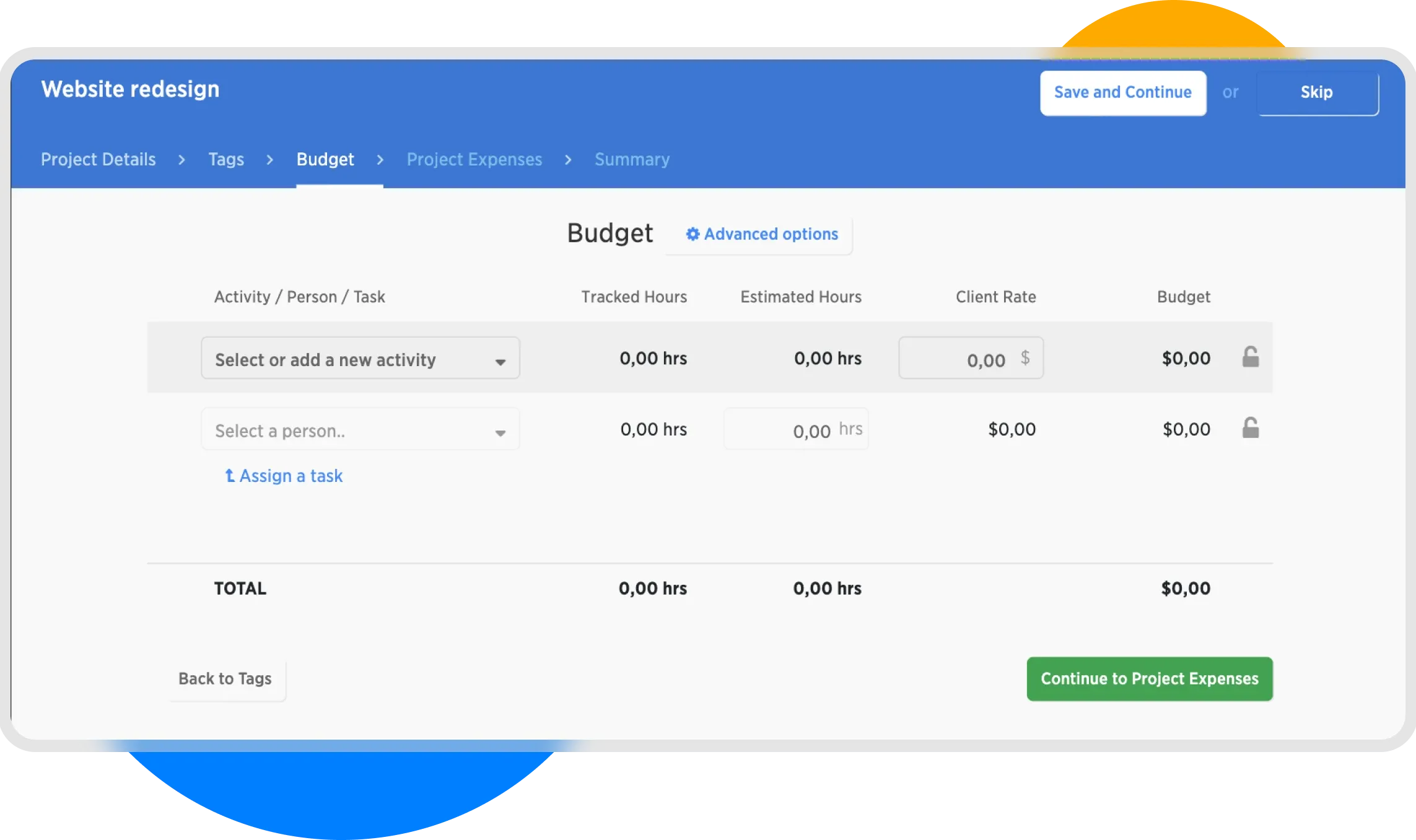Screen dimensions: 1416x840
Task: Click Continue to Project Expenses button
Action: 1149,679
